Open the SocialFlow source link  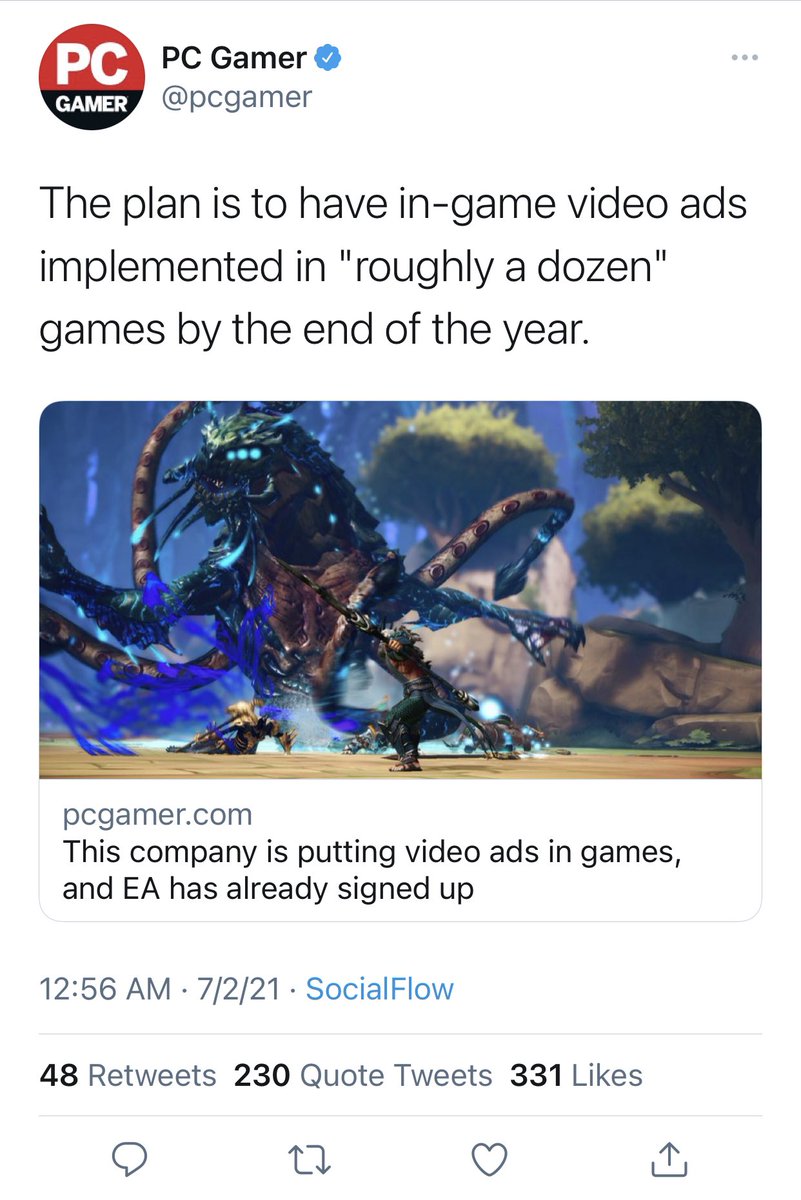coord(379,989)
